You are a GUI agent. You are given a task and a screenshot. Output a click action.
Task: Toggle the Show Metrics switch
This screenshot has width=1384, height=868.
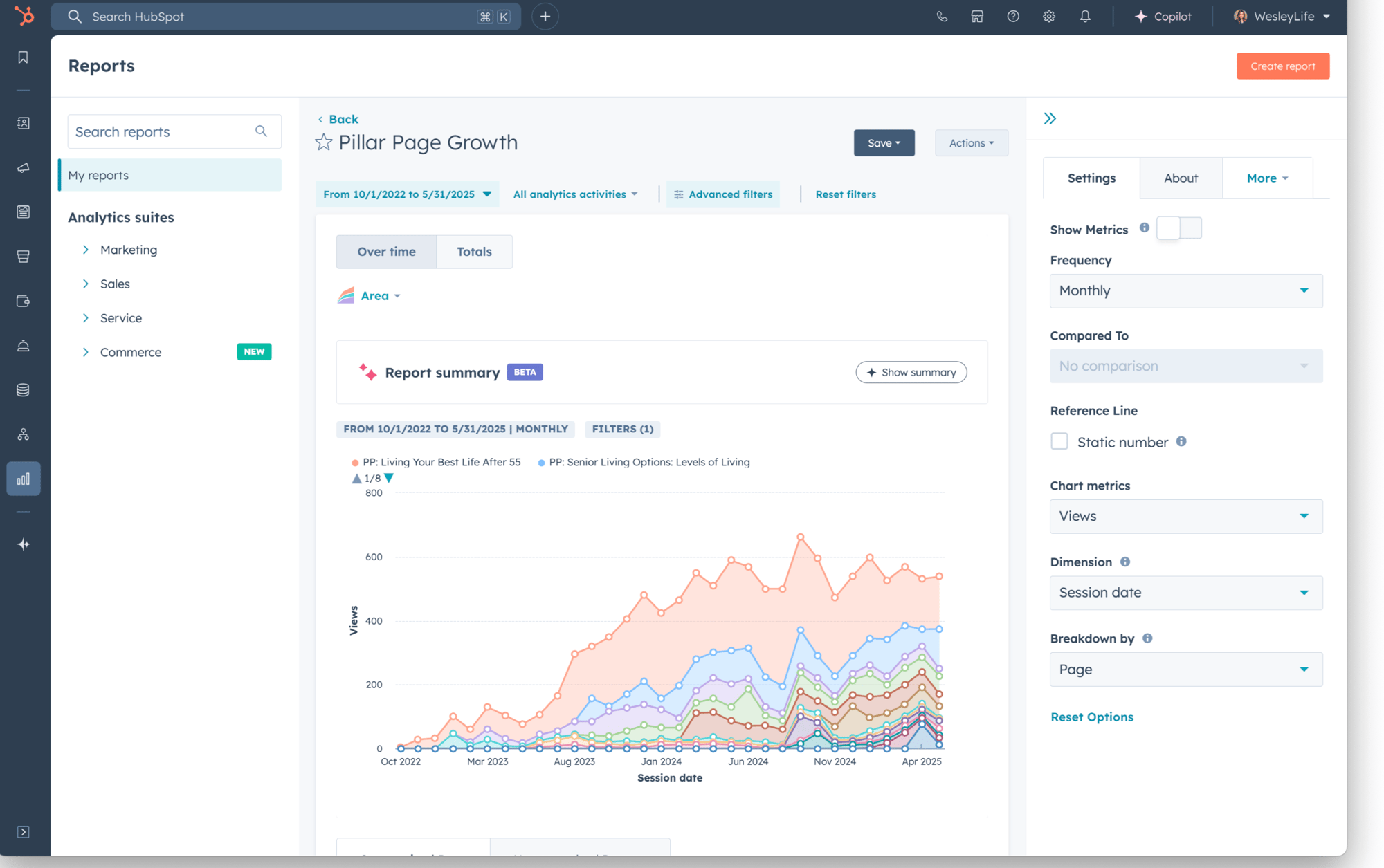coord(1179,228)
